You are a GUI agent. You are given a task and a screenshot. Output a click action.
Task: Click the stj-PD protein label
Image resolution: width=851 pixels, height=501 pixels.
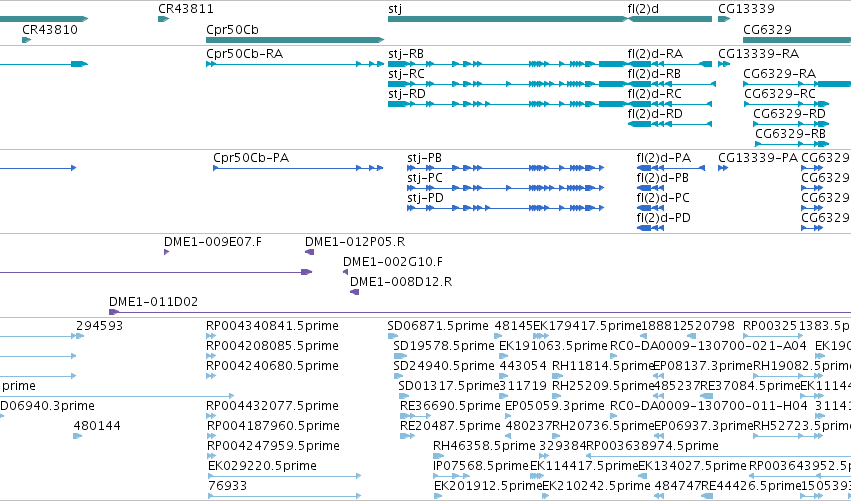click(x=426, y=198)
